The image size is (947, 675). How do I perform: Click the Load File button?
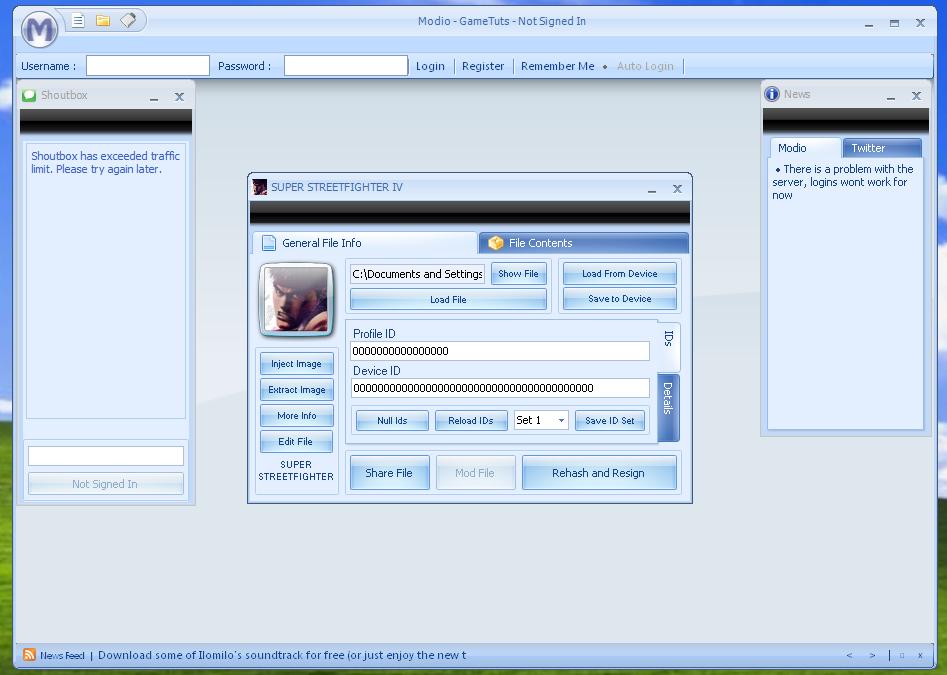tap(448, 299)
